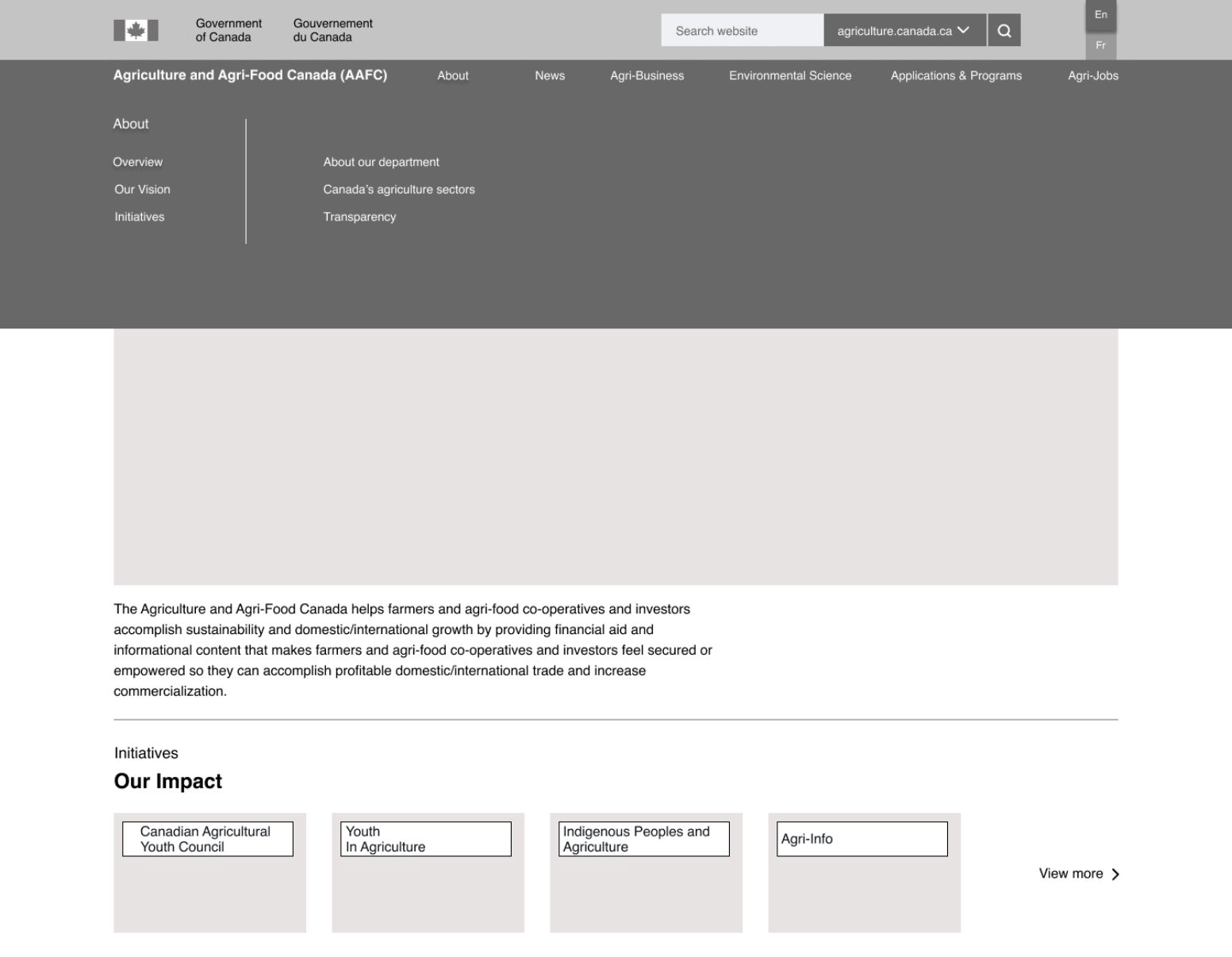This screenshot has height=957, width=1232.
Task: Click Government of Canada text
Action: point(228,30)
